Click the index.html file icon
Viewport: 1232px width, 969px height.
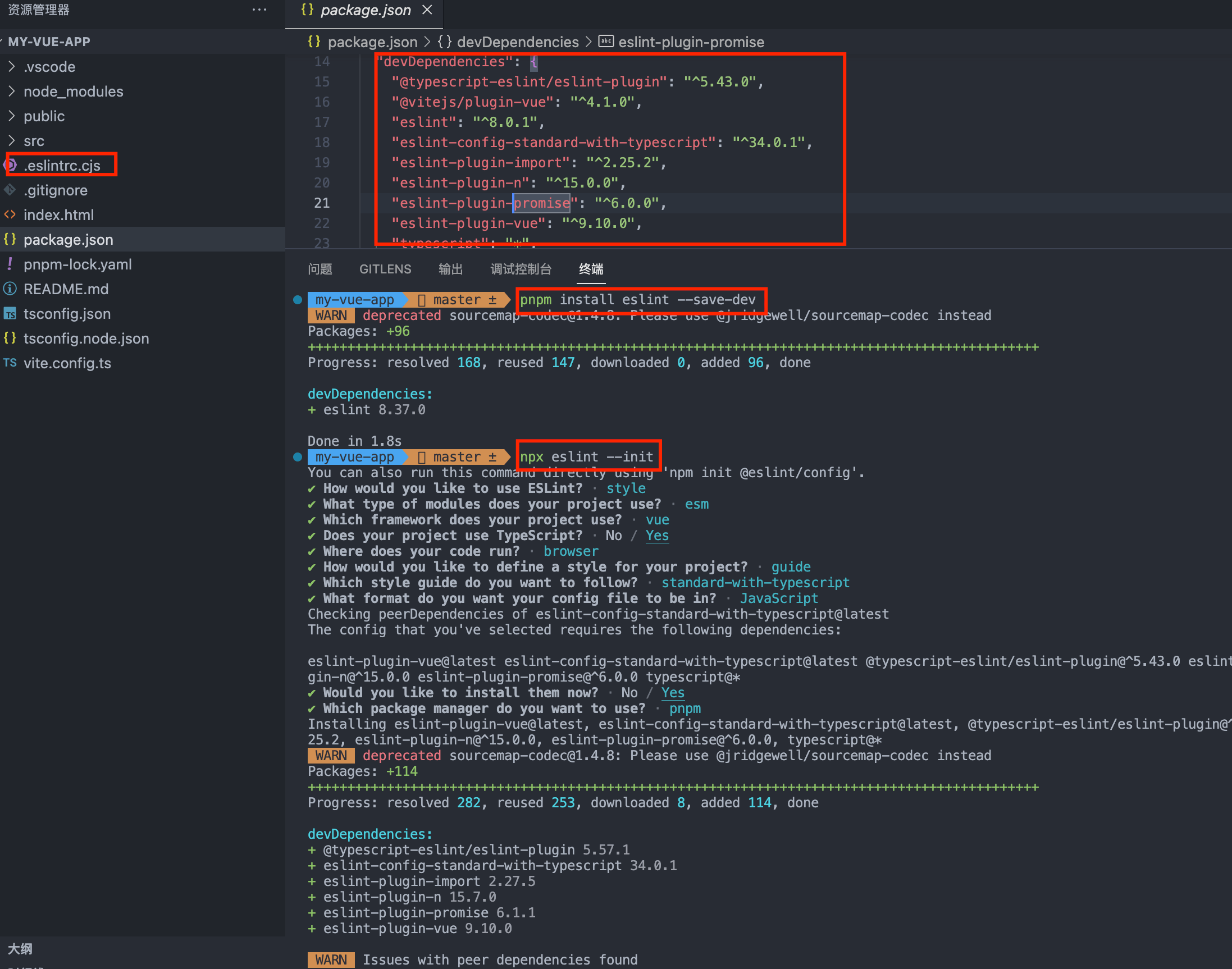[x=10, y=214]
